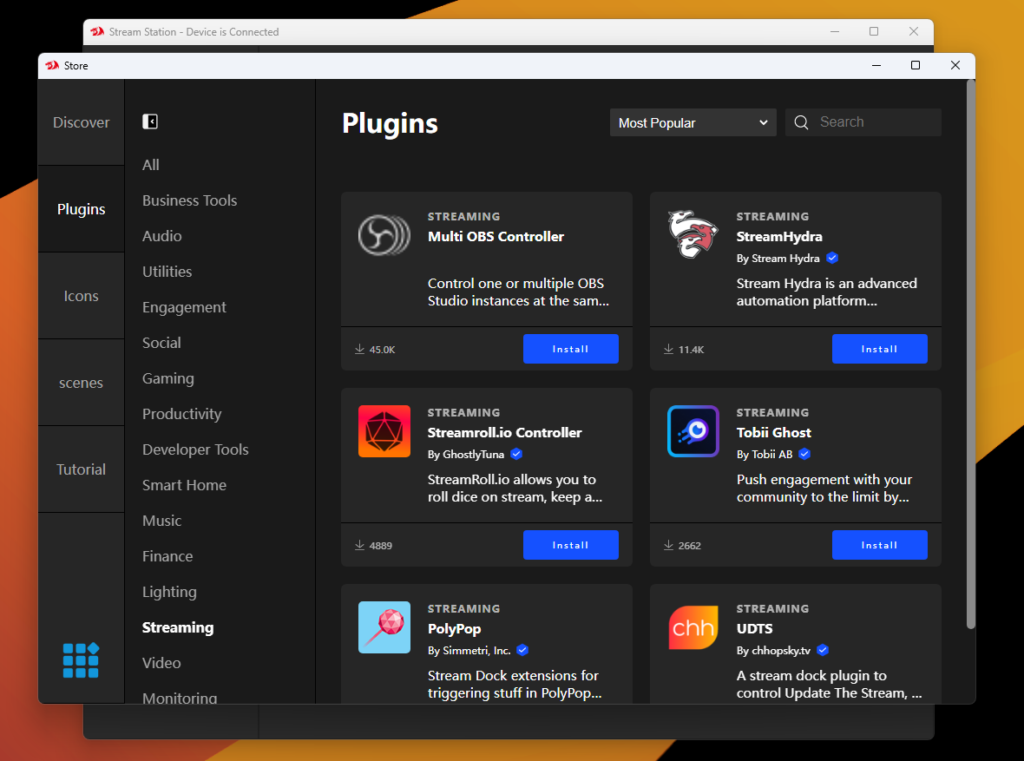Minimize the Store window
The width and height of the screenshot is (1024, 761).
(876, 65)
